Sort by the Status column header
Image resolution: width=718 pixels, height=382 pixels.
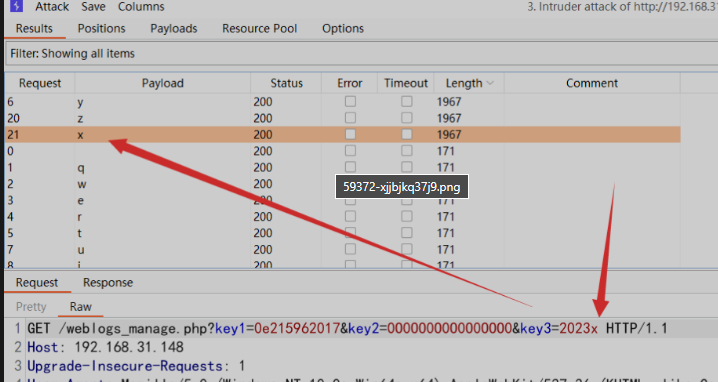tap(286, 83)
